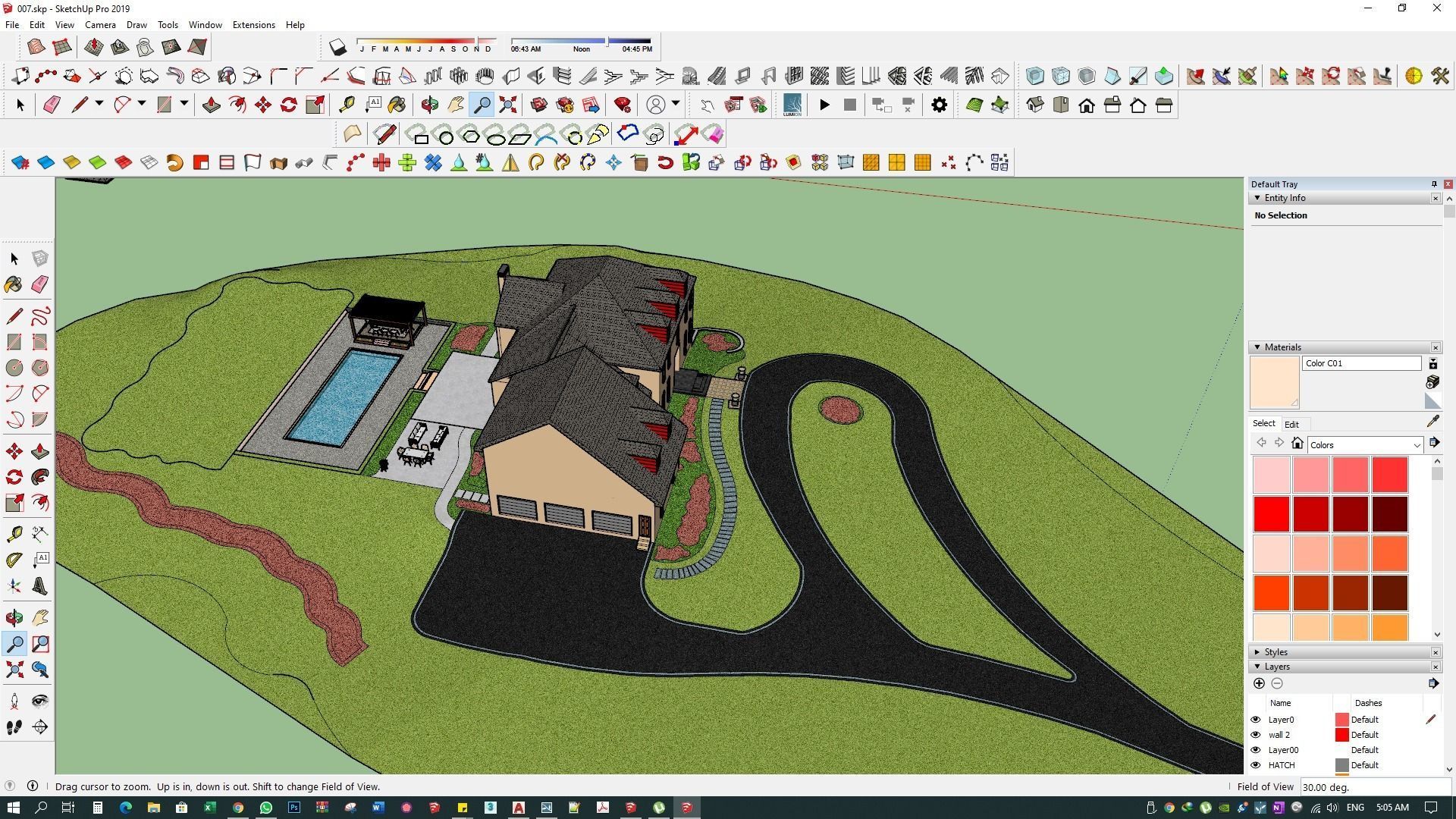Screen dimensions: 1456x819
Task: Select the 3D Text tool in left toolbar
Action: pyautogui.click(x=40, y=586)
